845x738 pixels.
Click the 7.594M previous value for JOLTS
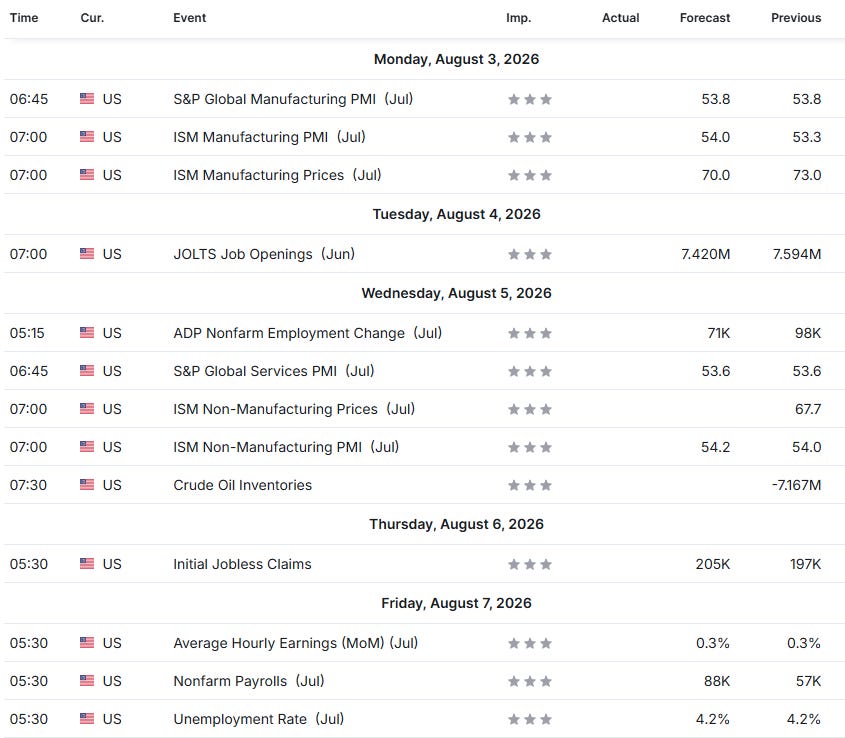tap(797, 254)
